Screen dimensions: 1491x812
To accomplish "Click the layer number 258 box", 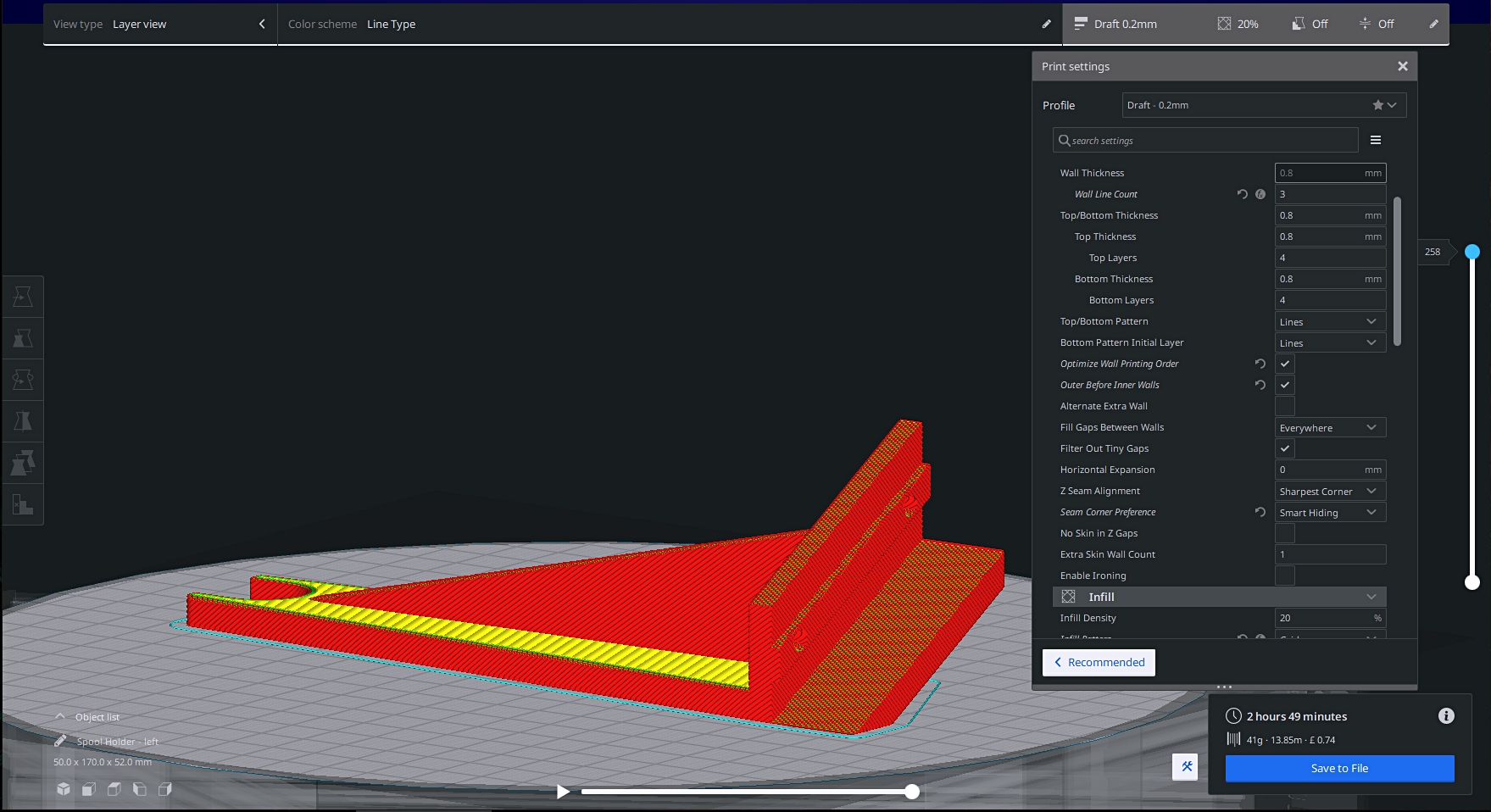I will click(x=1434, y=252).
